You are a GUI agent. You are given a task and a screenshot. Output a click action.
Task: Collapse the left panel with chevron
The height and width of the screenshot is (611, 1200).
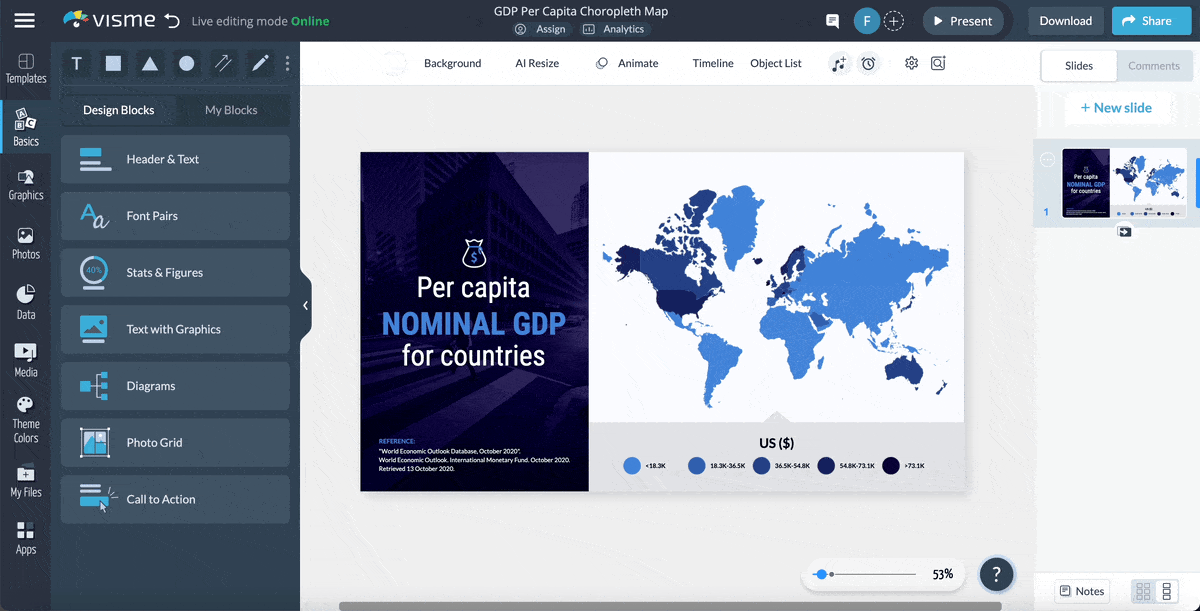tap(305, 306)
